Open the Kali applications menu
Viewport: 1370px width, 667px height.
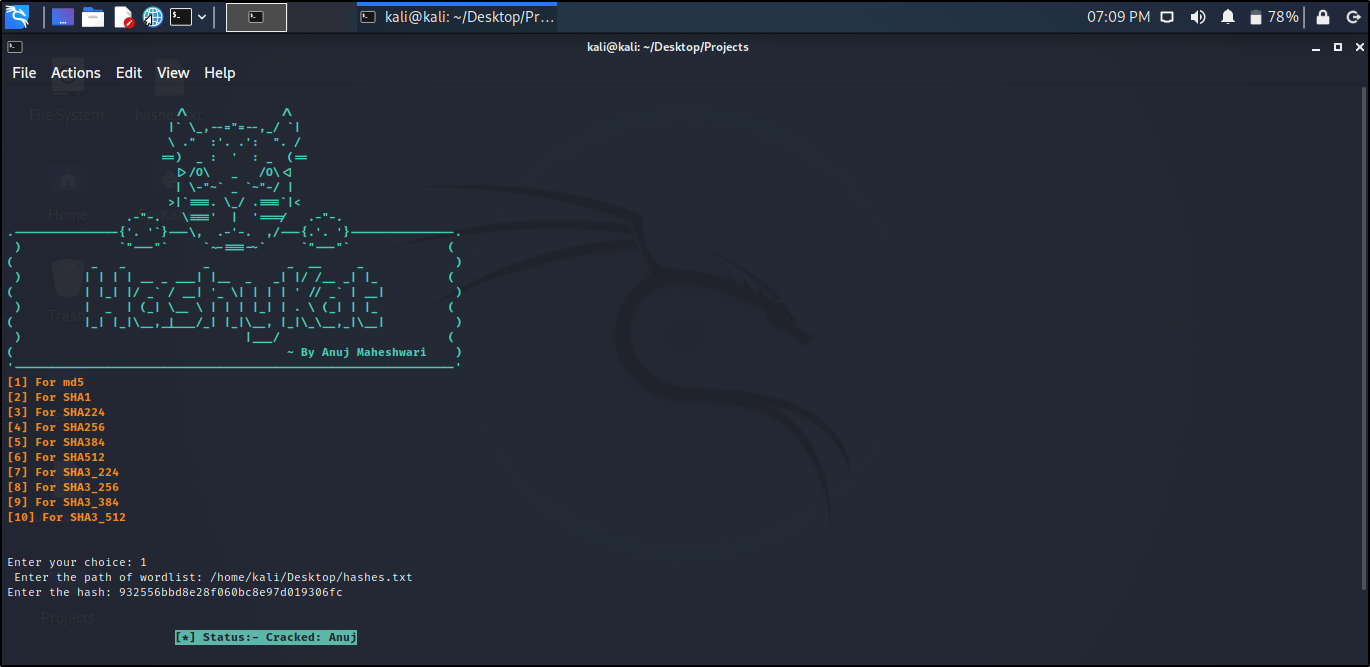(x=17, y=16)
